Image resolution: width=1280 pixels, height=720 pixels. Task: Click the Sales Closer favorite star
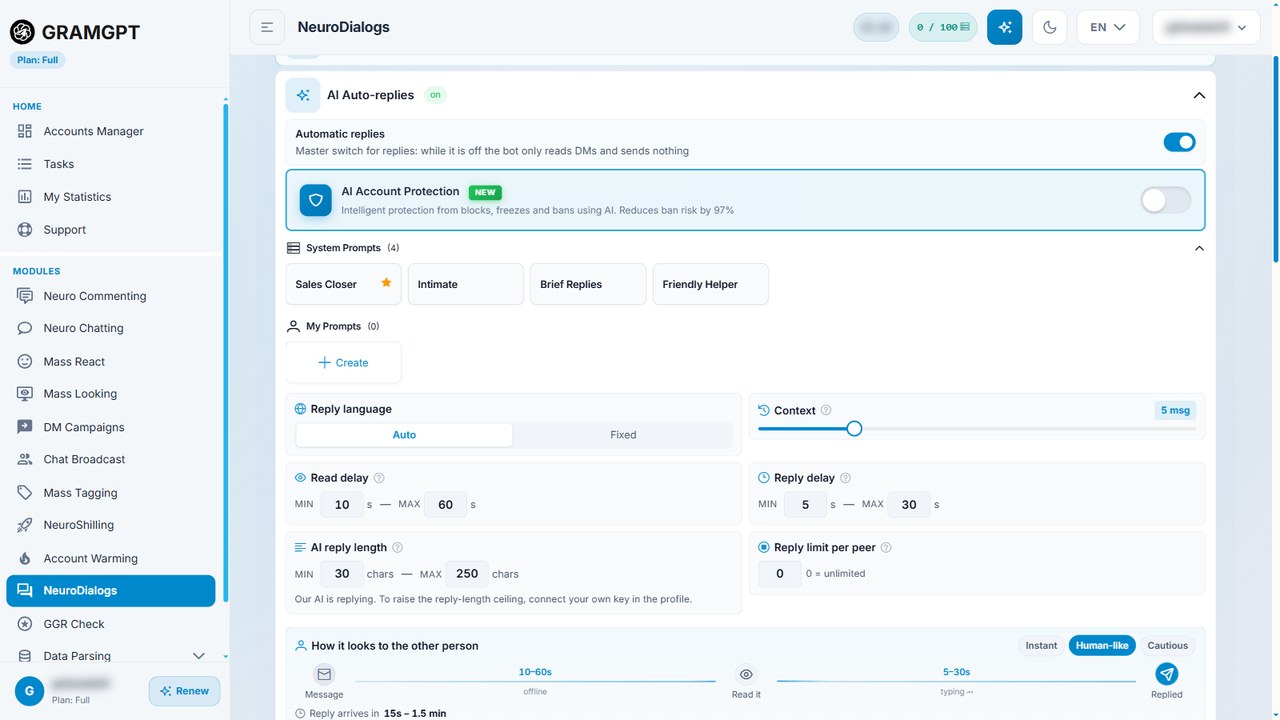pos(386,283)
